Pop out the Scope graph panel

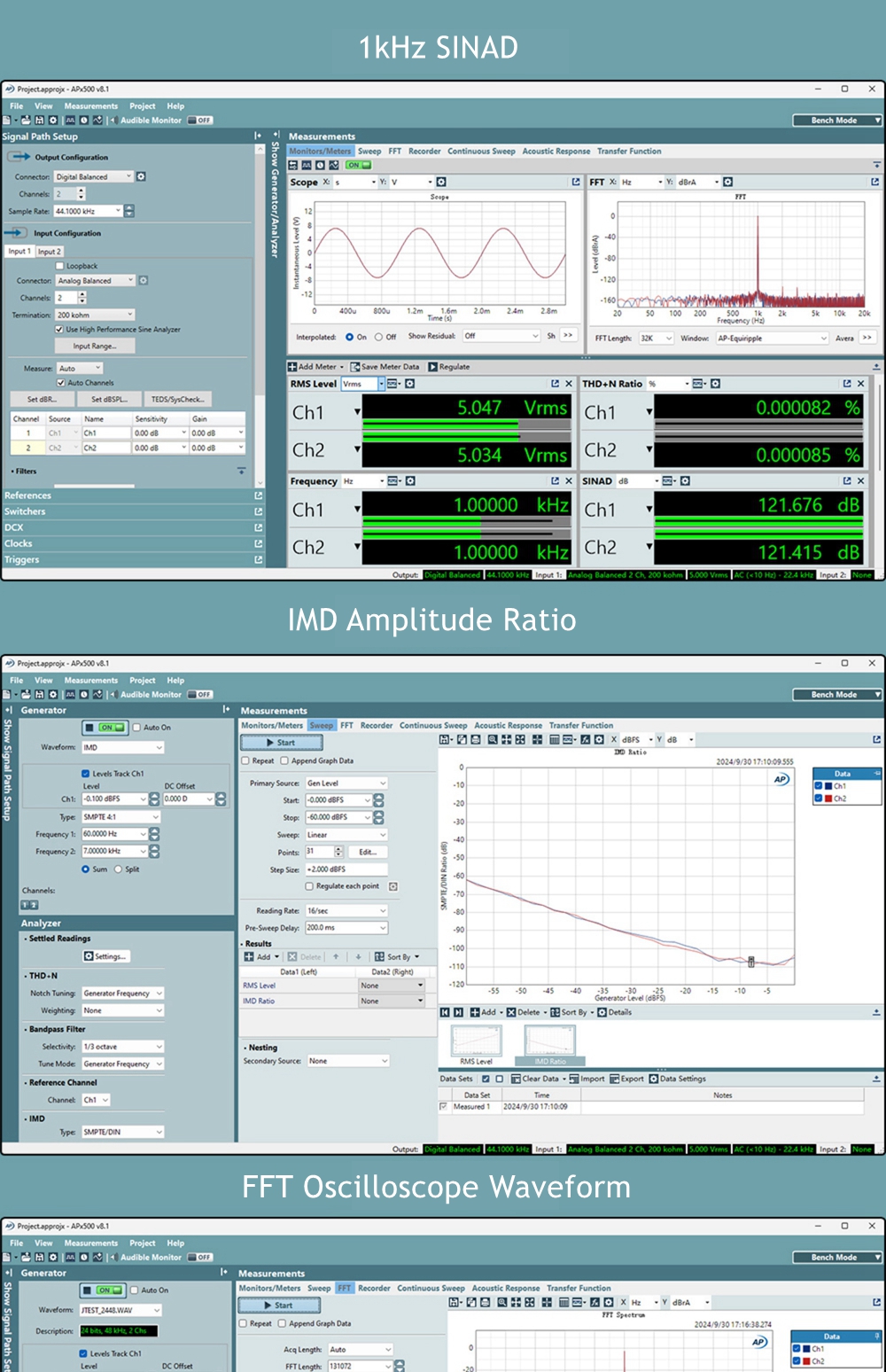coord(575,182)
